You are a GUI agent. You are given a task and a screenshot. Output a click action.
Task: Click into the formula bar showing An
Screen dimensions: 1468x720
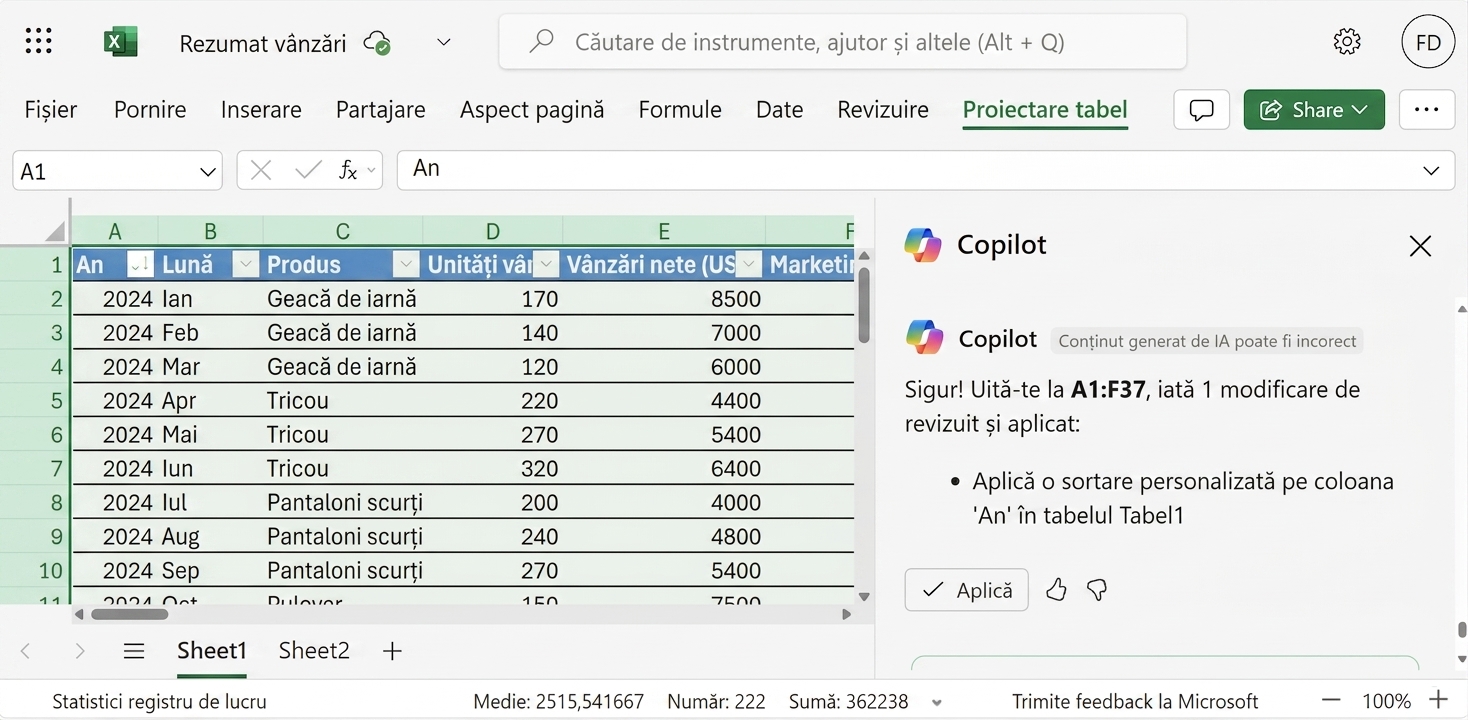pyautogui.click(x=926, y=170)
